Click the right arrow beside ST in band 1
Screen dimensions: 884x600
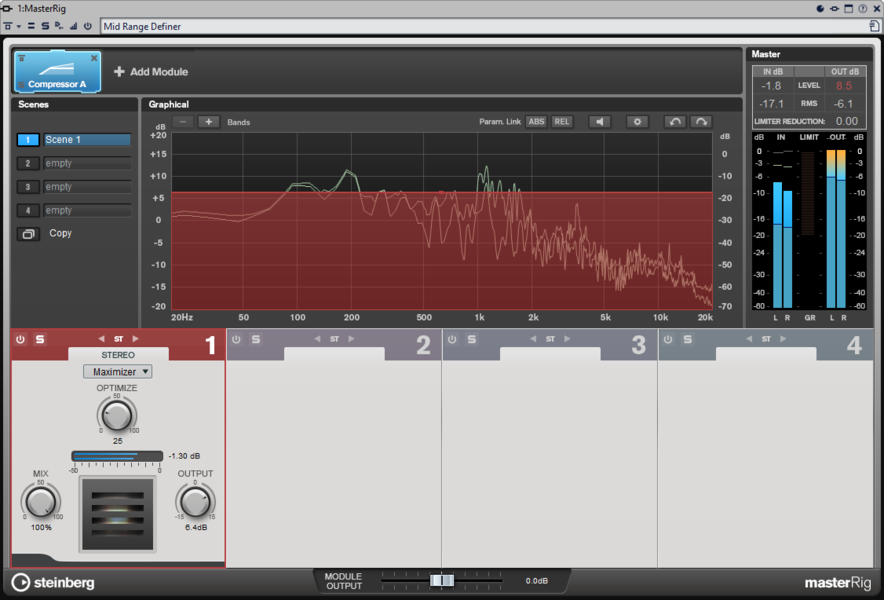(x=135, y=339)
